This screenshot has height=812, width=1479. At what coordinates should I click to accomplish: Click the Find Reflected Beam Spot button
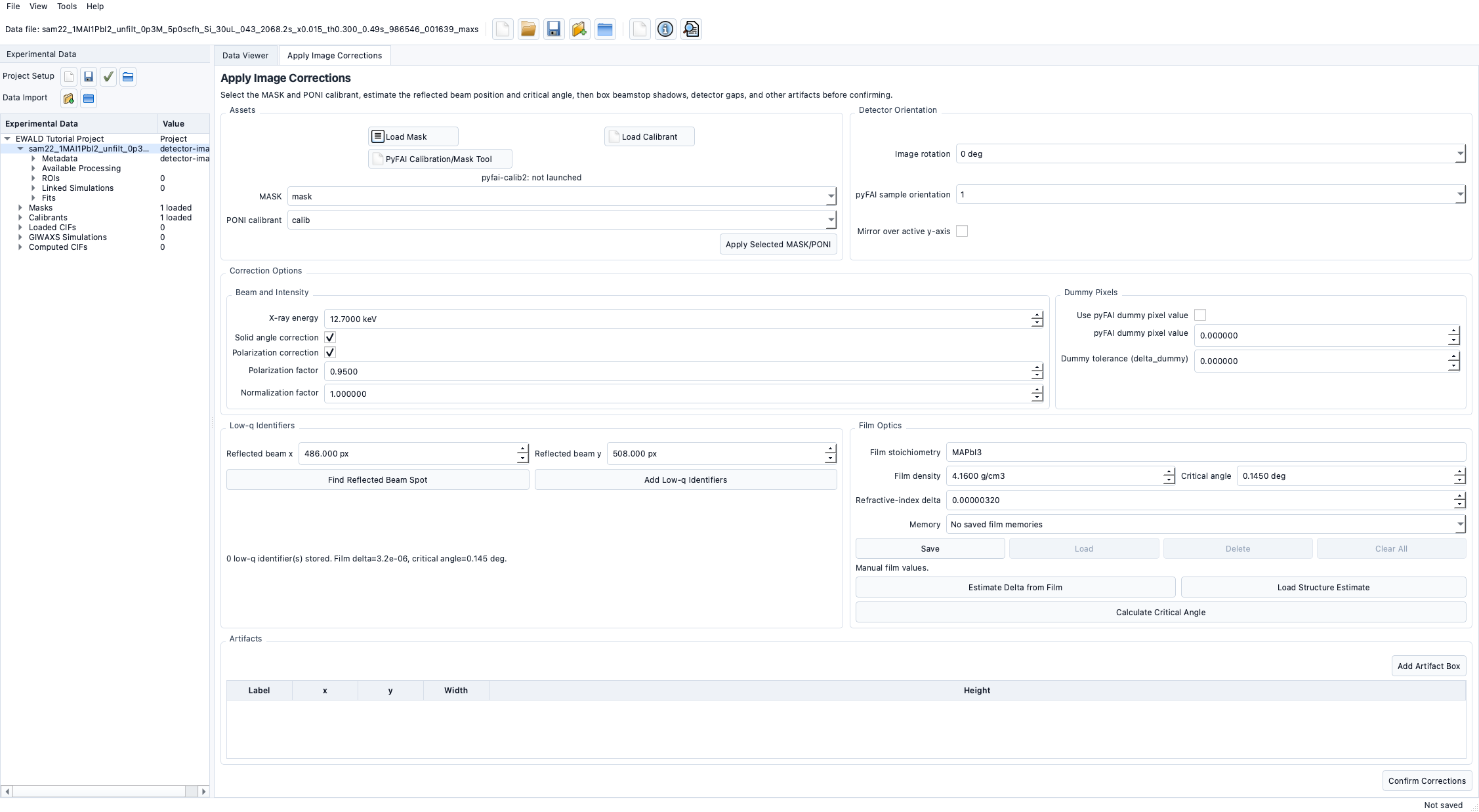click(377, 480)
